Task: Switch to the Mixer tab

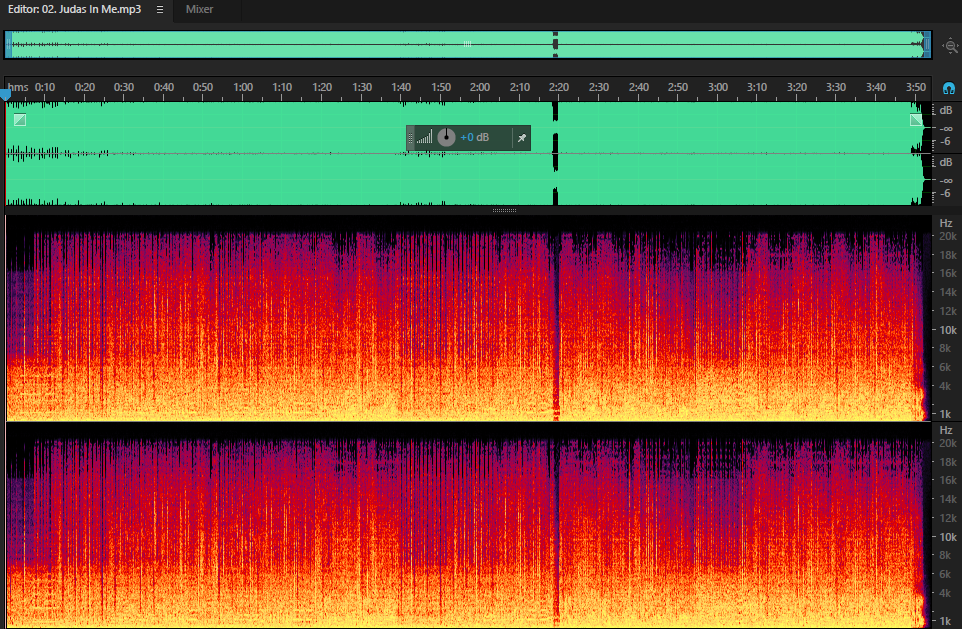Action: [x=199, y=9]
